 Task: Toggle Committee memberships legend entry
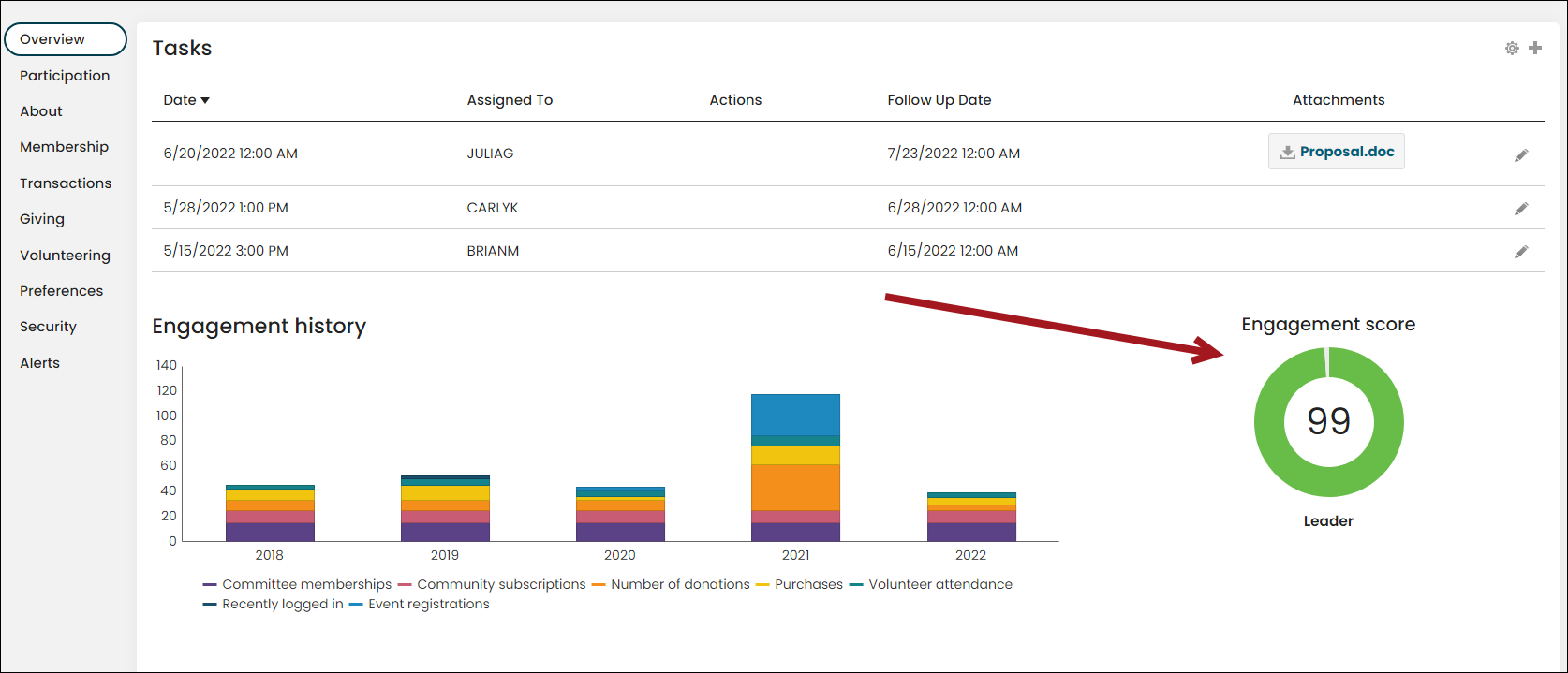[x=297, y=584]
